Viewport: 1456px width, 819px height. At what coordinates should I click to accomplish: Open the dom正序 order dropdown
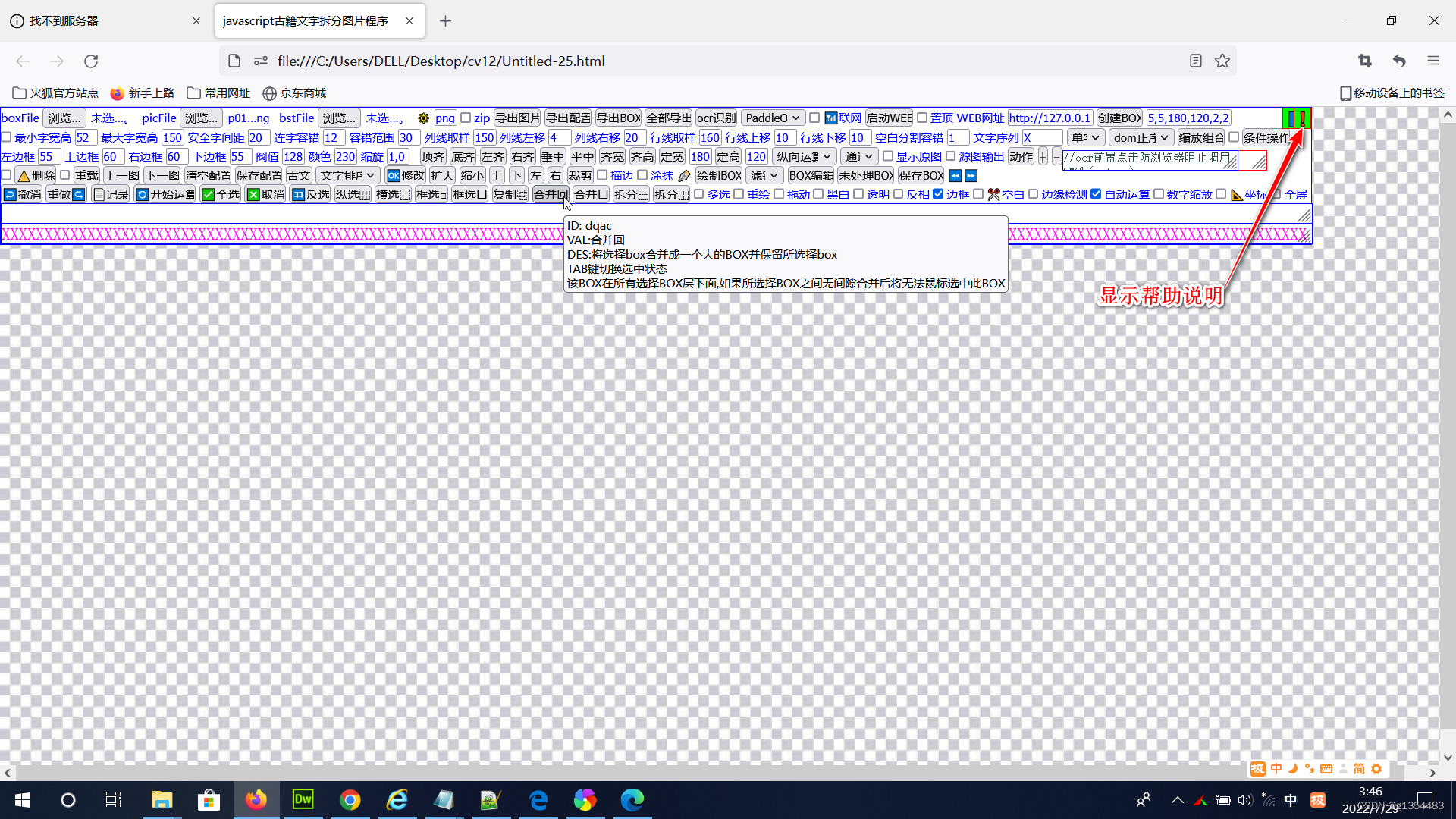1141,138
